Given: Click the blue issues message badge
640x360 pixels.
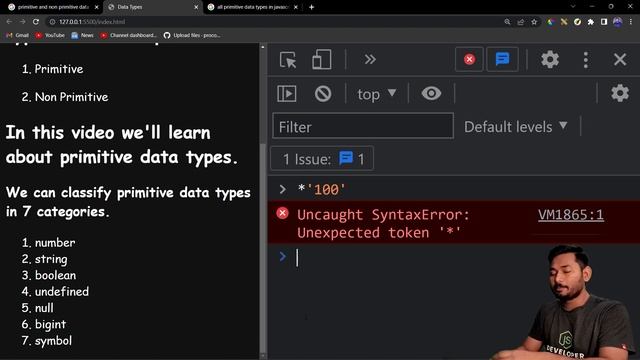Looking at the screenshot, I should (502, 60).
